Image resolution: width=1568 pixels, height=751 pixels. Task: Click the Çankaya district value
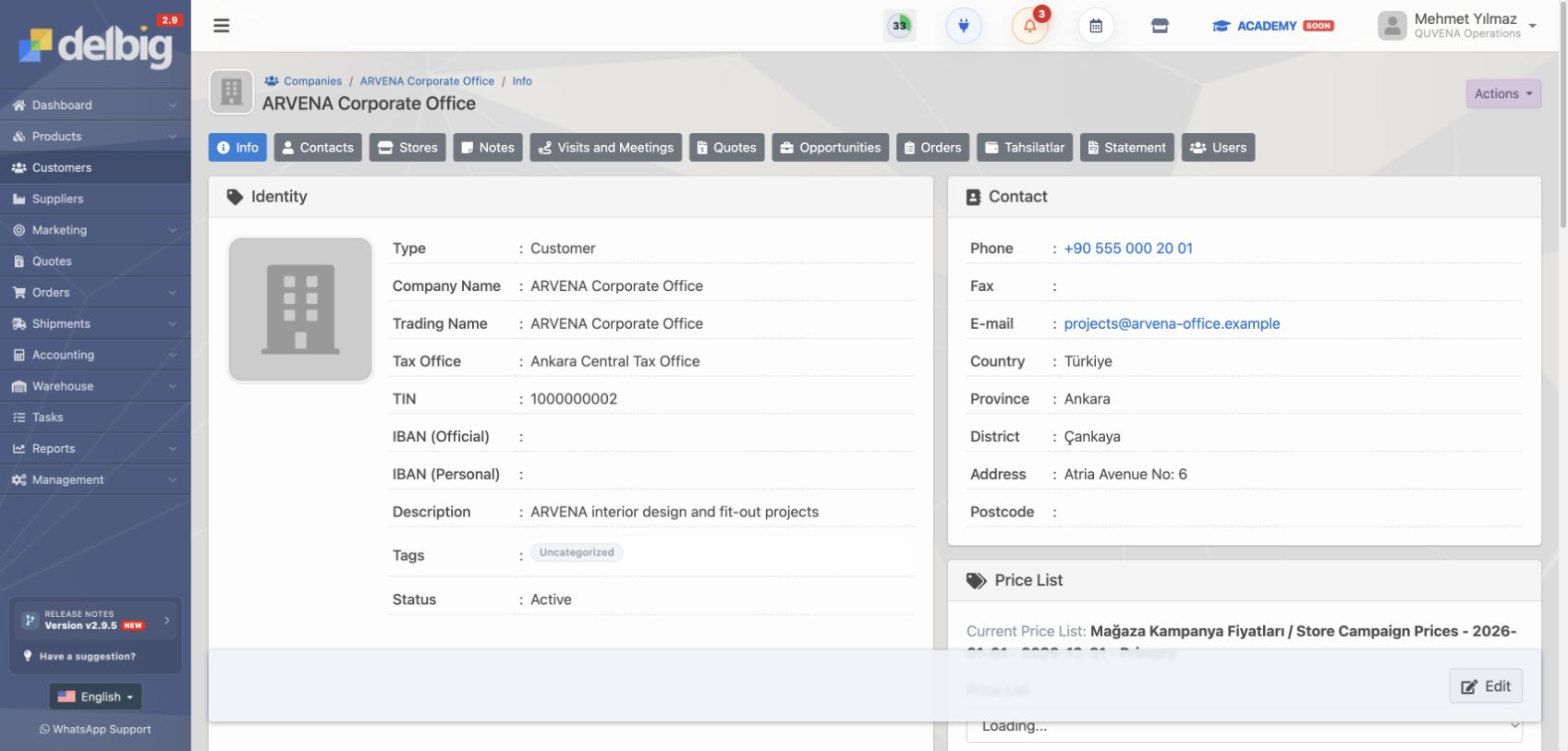click(1092, 437)
